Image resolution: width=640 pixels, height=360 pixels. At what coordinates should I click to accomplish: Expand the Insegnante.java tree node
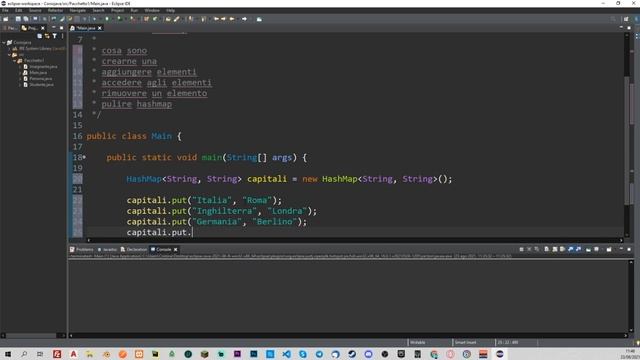(20, 67)
